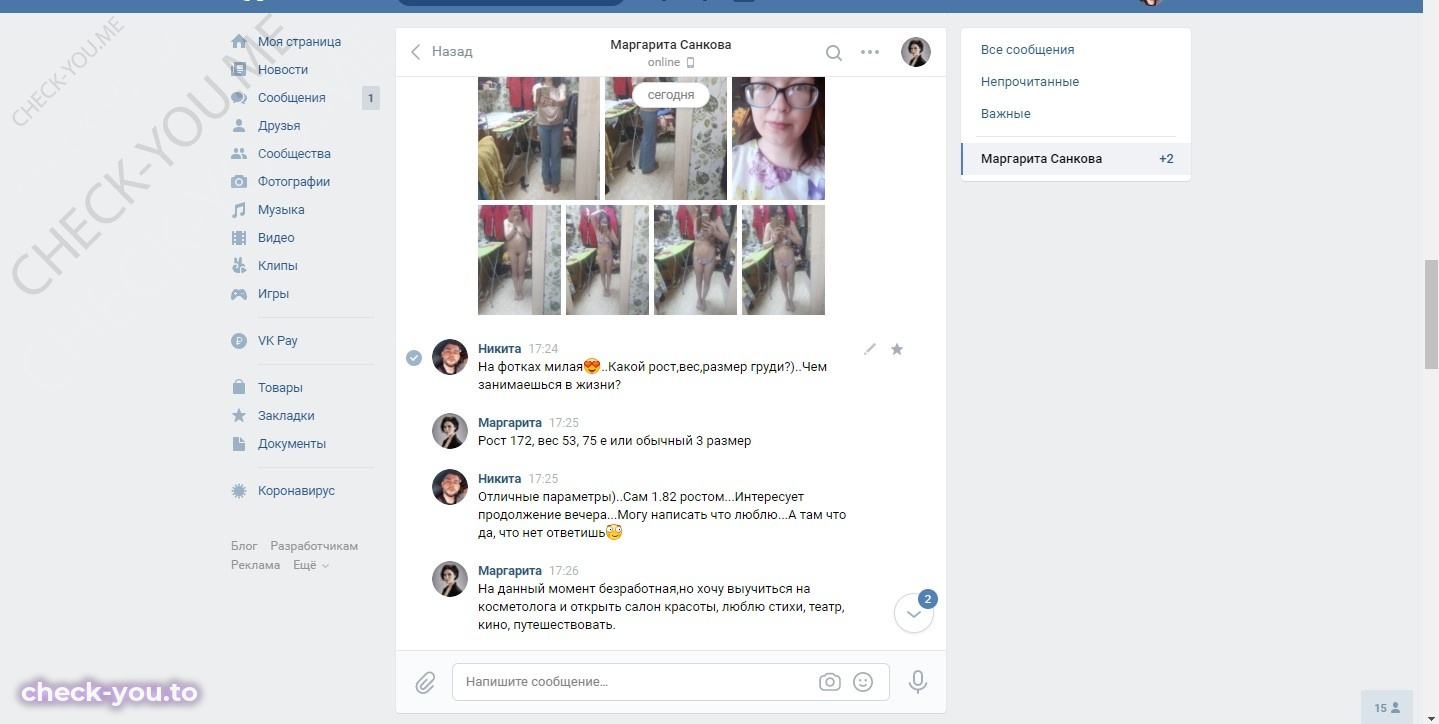
Task: Click the Маргарита name on the 17:26 message
Action: click(510, 571)
